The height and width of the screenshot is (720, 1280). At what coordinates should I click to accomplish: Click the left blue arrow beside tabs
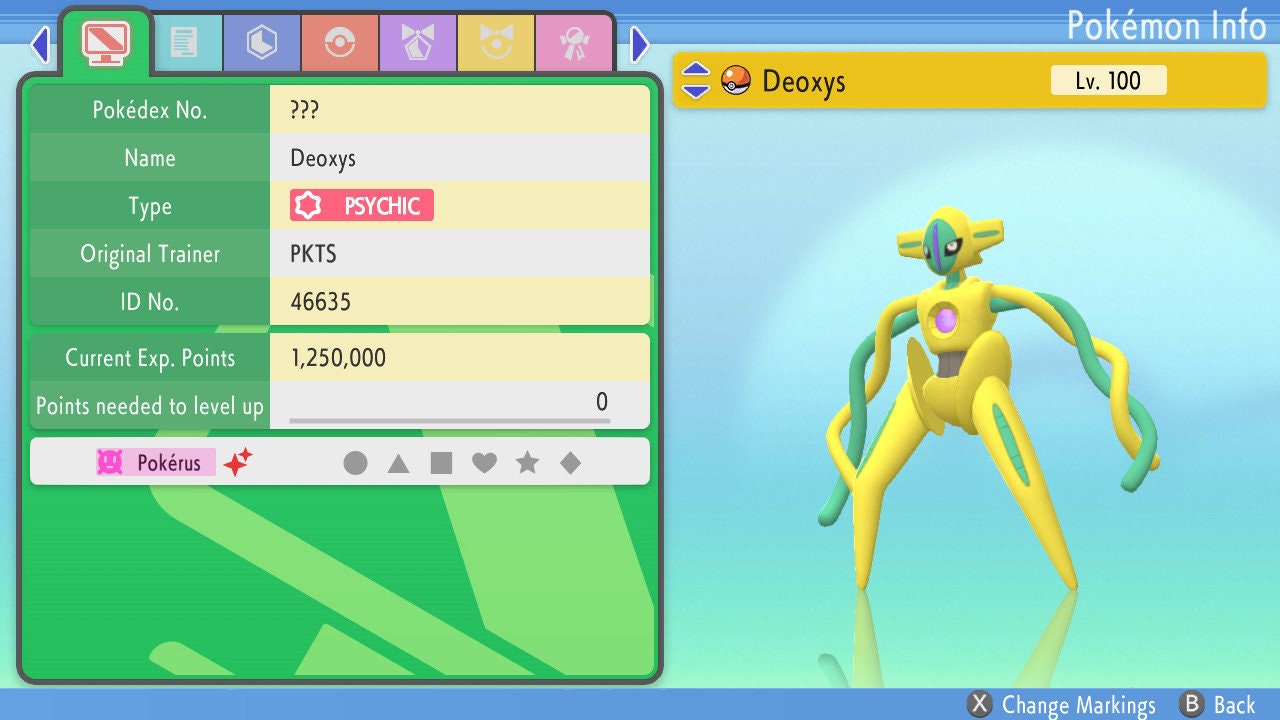coord(40,44)
